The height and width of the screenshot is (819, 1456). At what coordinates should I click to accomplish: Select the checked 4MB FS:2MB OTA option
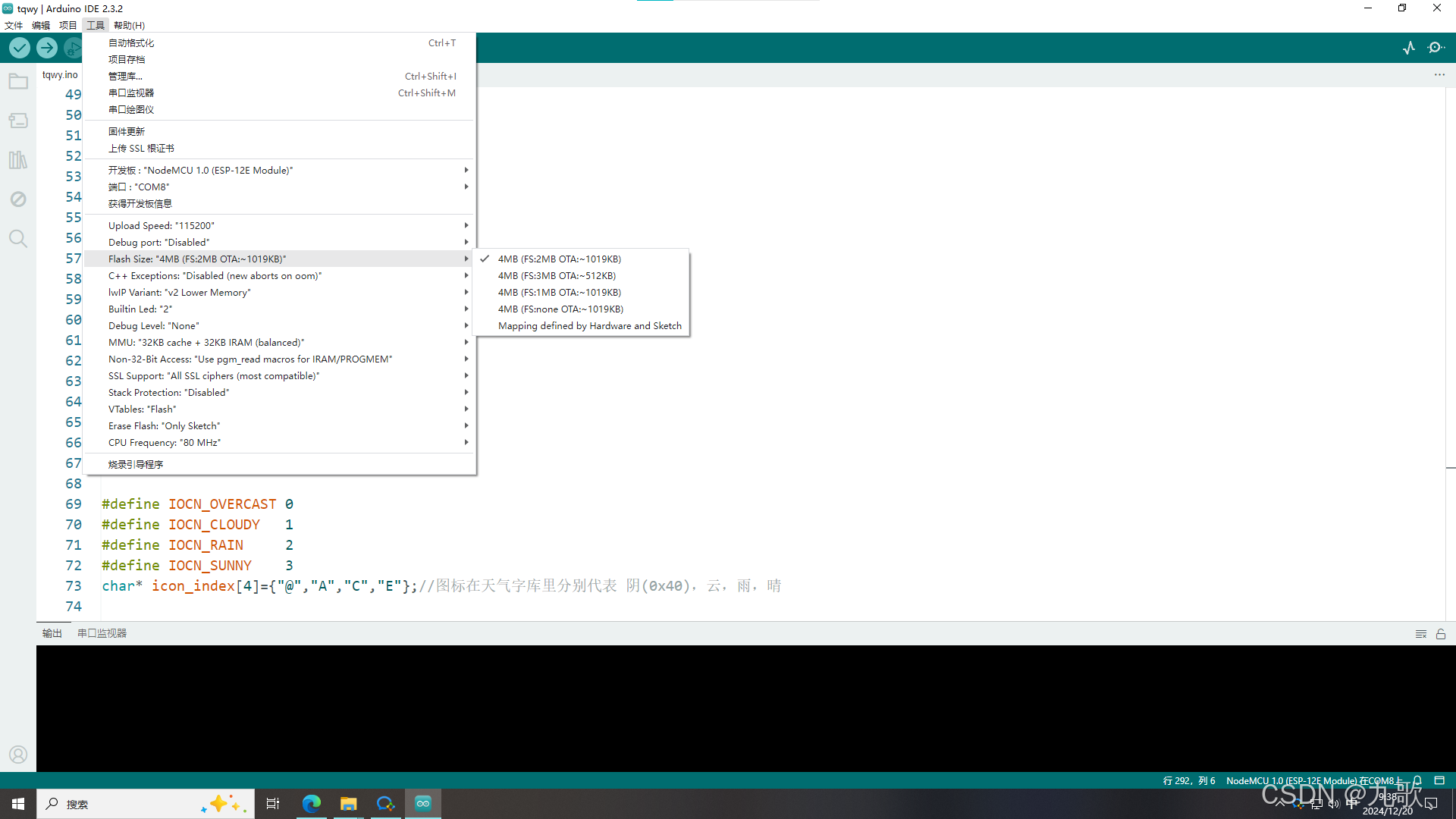[x=559, y=259]
